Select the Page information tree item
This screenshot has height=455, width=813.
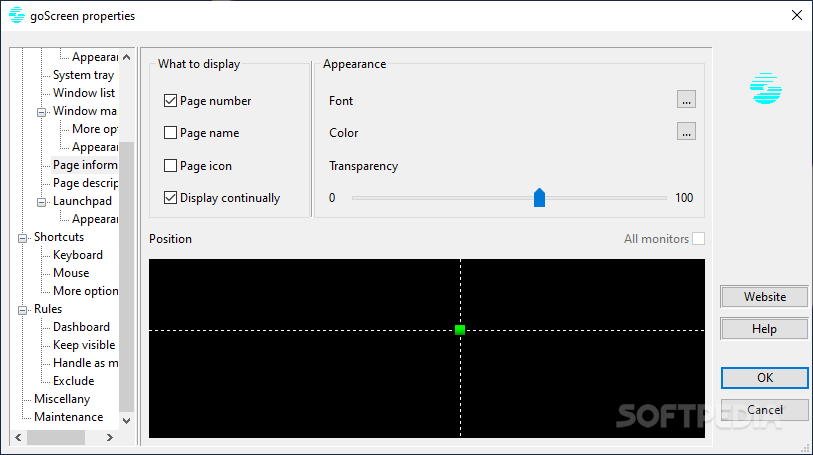pos(85,165)
